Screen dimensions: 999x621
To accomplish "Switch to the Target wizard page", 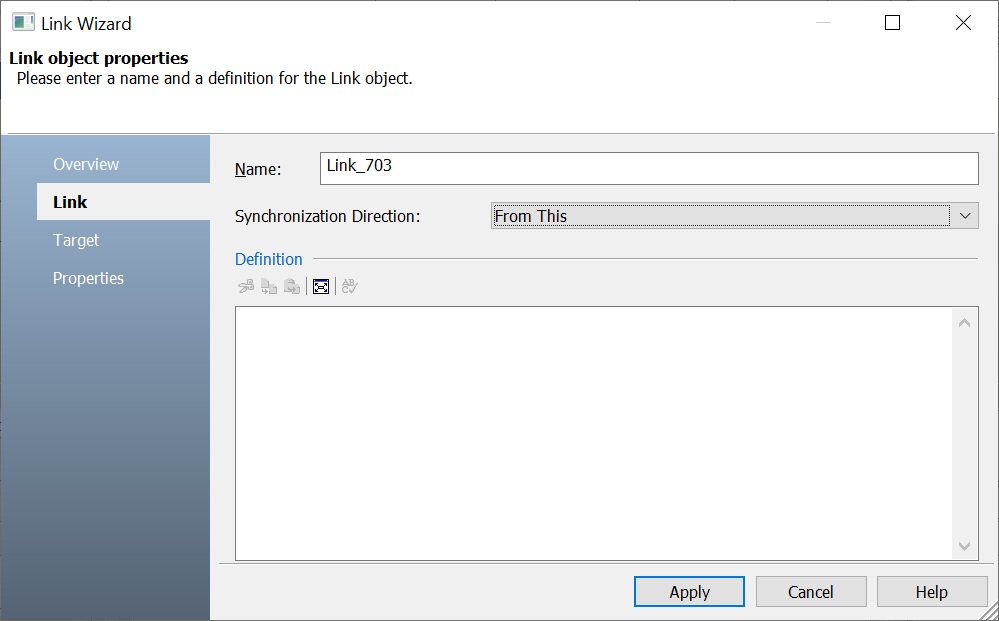I will coord(76,240).
